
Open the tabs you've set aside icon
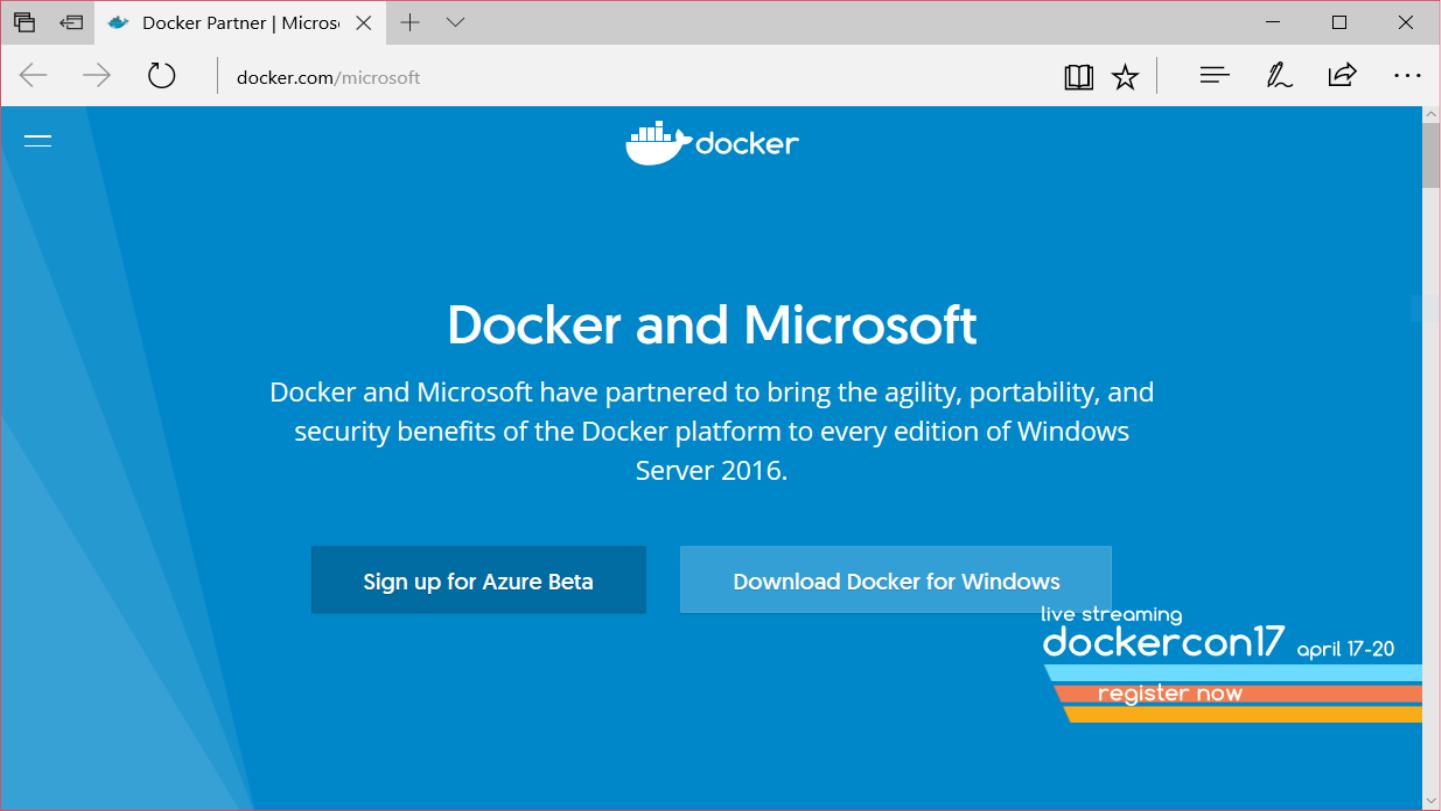pos(24,22)
